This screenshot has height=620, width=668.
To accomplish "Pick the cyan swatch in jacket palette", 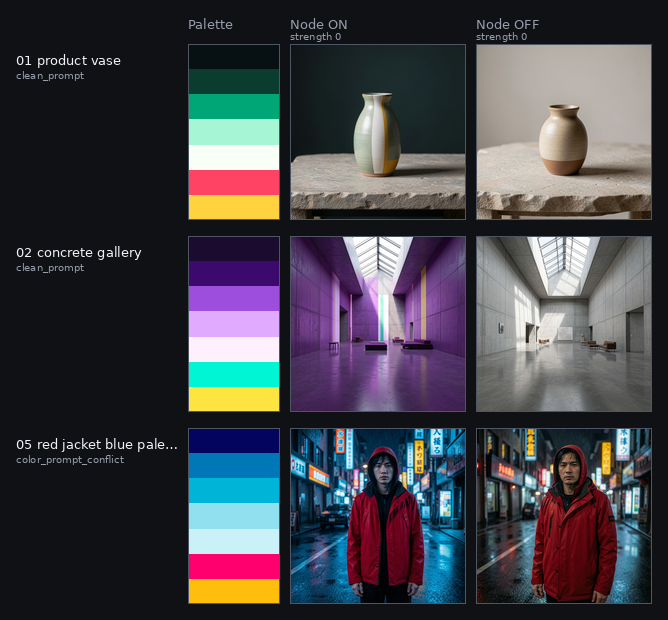I will click(x=234, y=490).
